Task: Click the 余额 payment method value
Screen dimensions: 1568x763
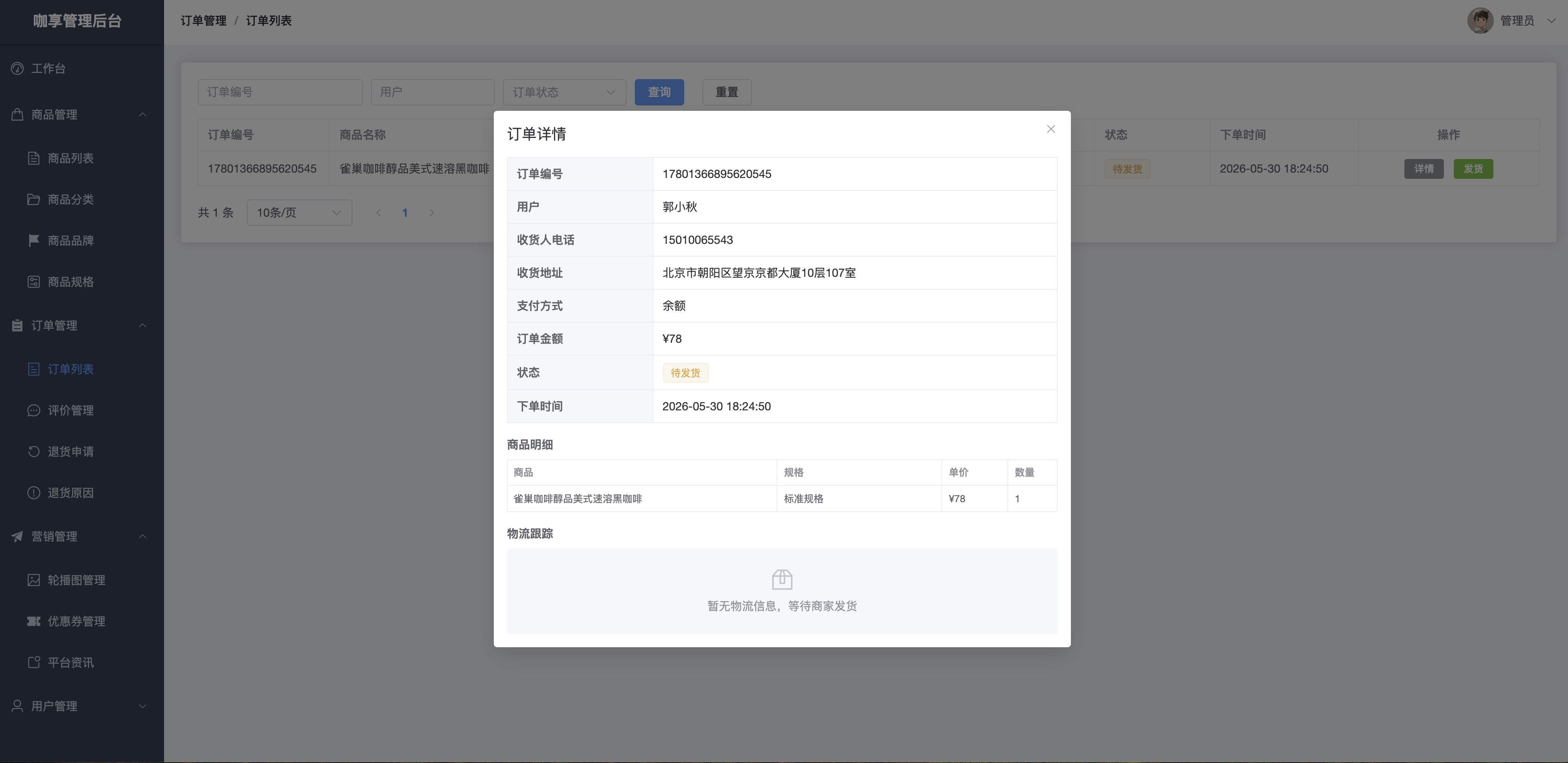Action: (674, 305)
